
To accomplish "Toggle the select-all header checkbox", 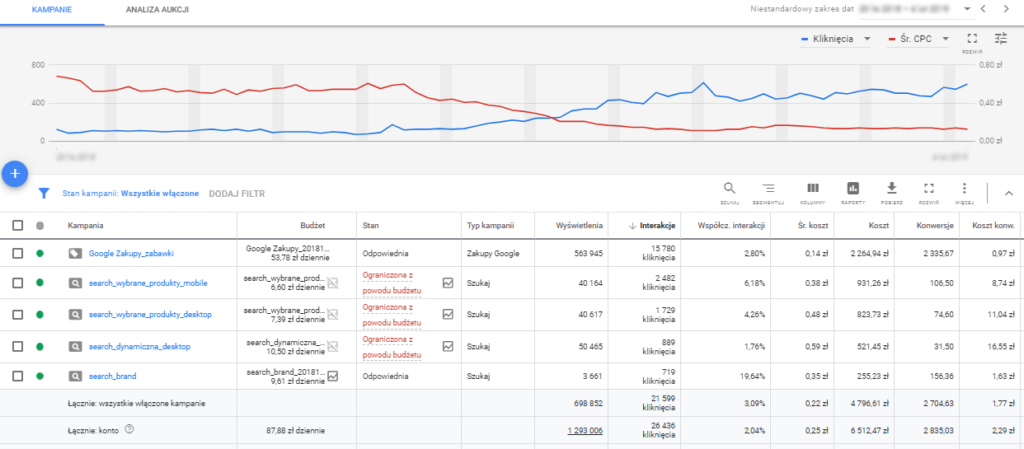I will coord(17,225).
